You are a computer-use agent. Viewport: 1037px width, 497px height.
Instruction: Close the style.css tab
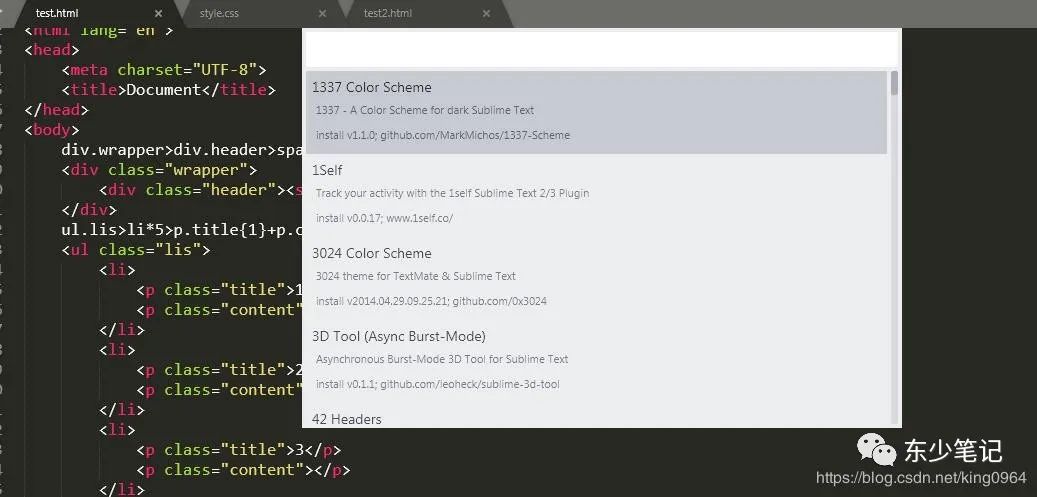click(323, 14)
